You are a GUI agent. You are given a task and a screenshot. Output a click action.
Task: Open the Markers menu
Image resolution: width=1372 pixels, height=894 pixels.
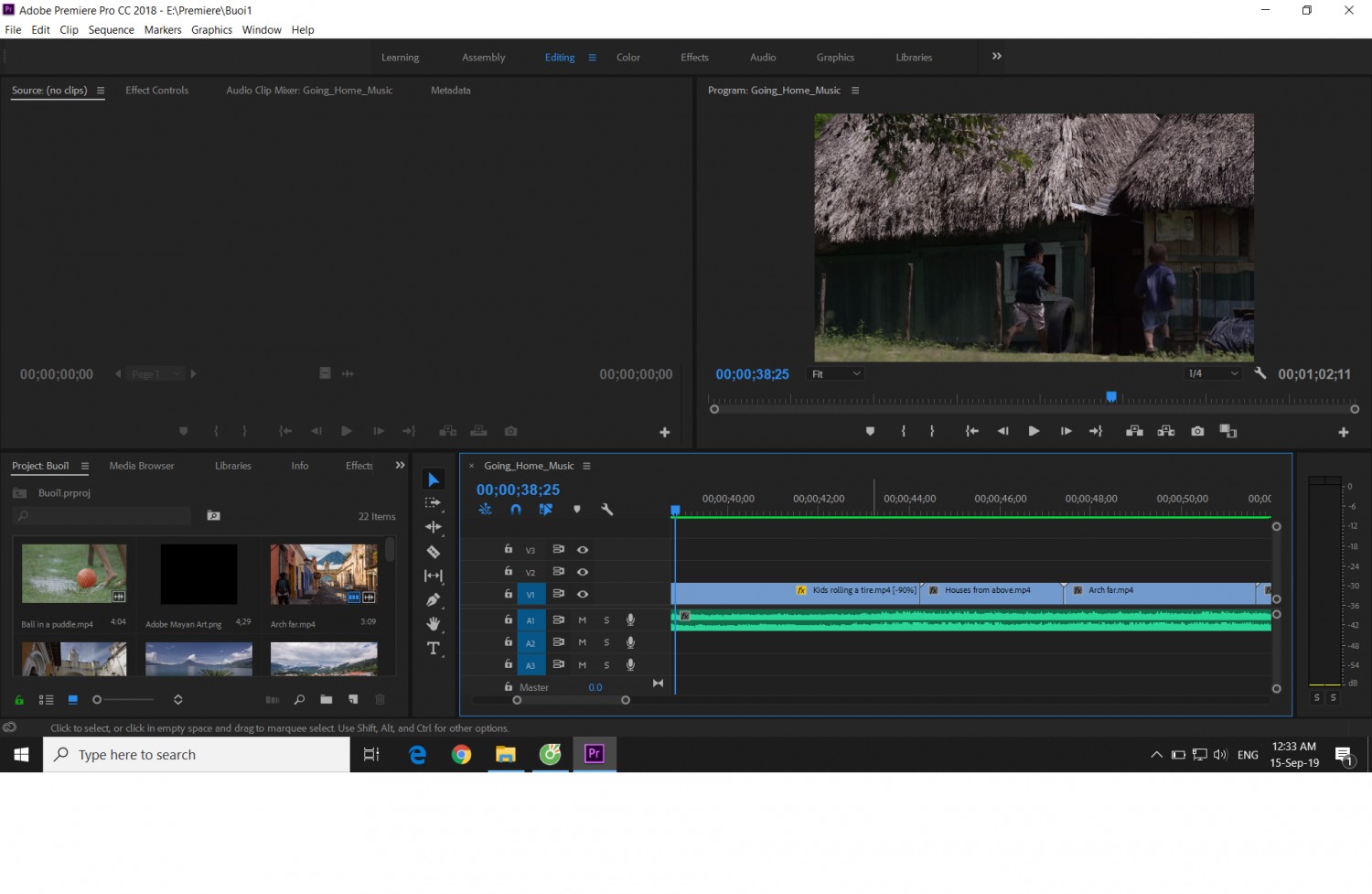coord(163,30)
